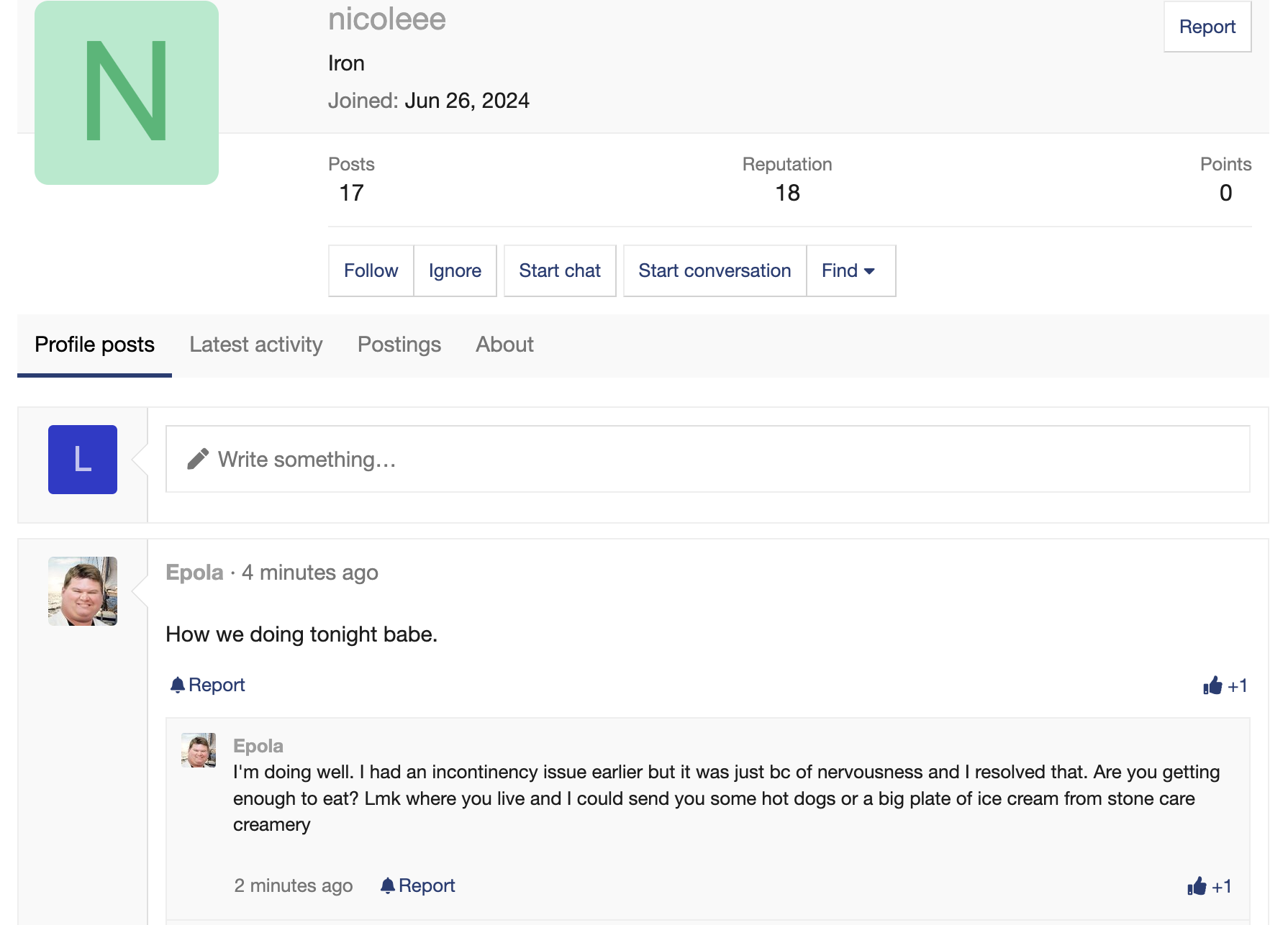The height and width of the screenshot is (925, 1288).
Task: Open the Postings tab
Action: pos(399,345)
